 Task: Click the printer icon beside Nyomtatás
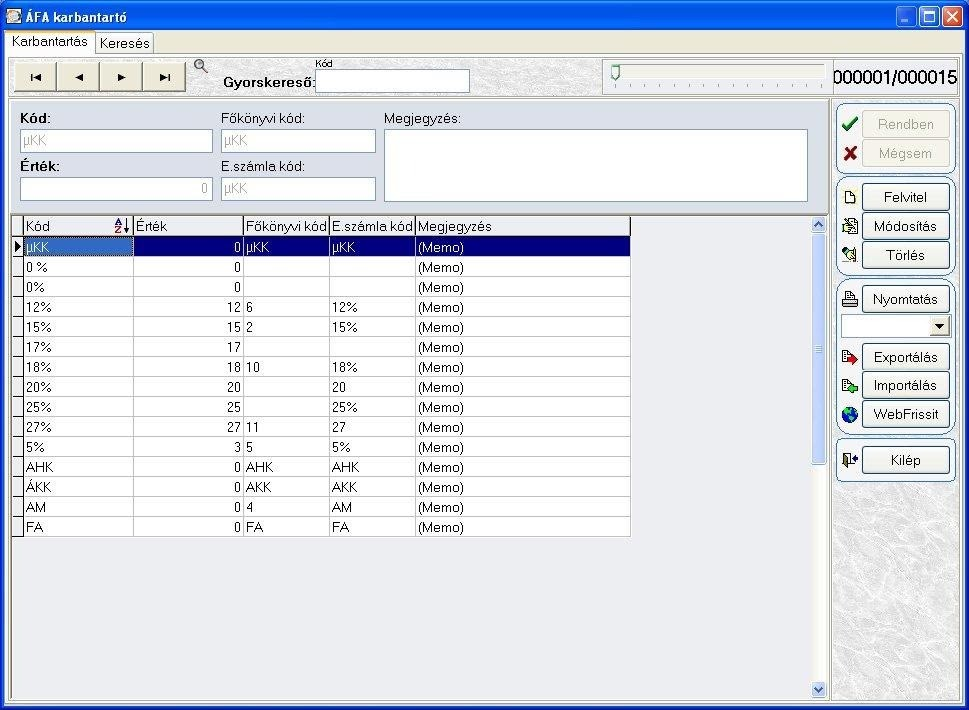[850, 300]
